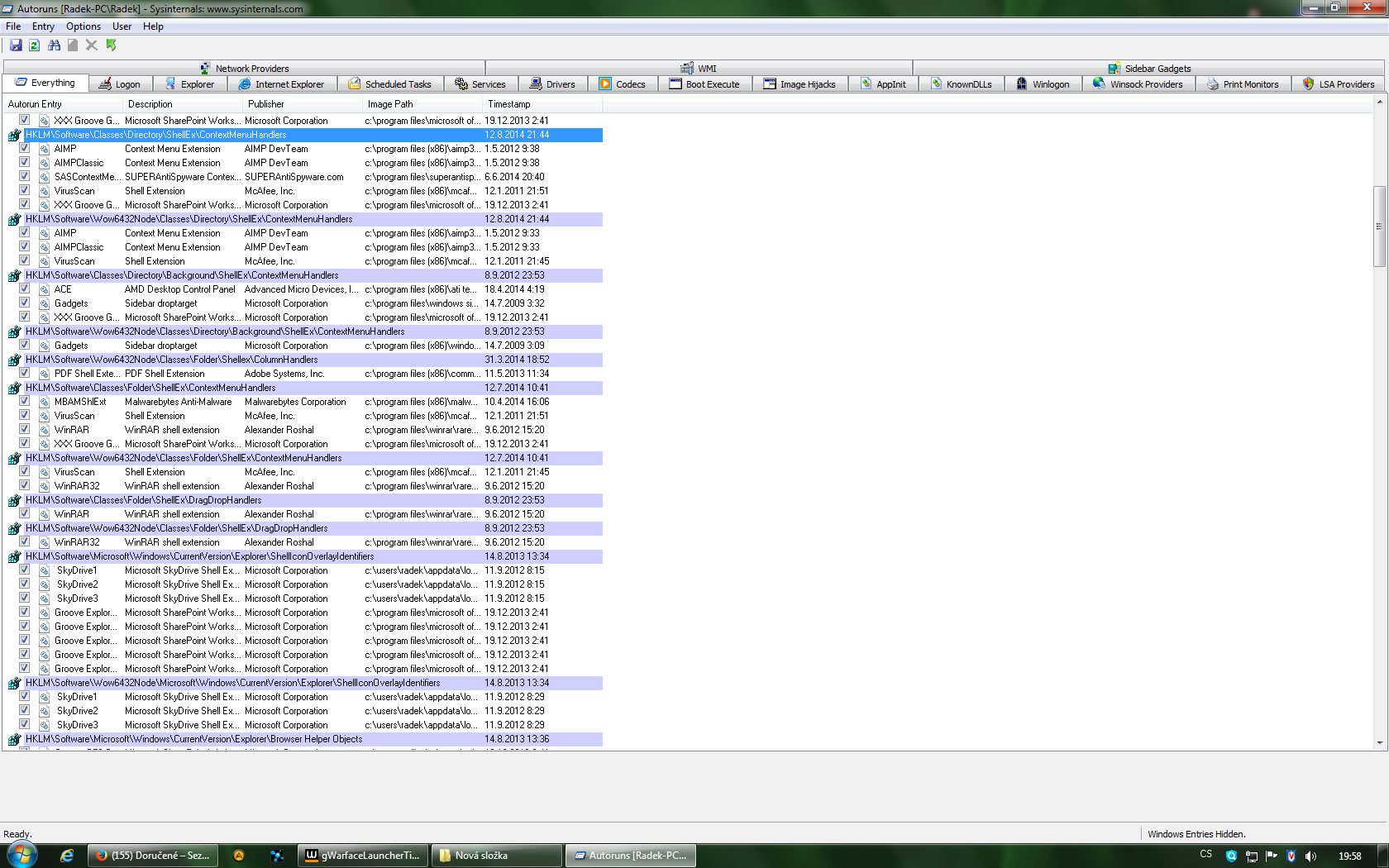Screen dimensions: 1389x868
Task: Open the Windows Start orb
Action: pyautogui.click(x=22, y=856)
